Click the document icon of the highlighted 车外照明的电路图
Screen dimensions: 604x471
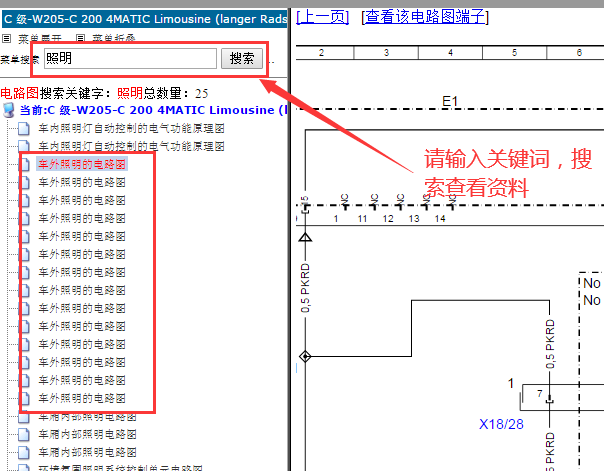click(24, 164)
